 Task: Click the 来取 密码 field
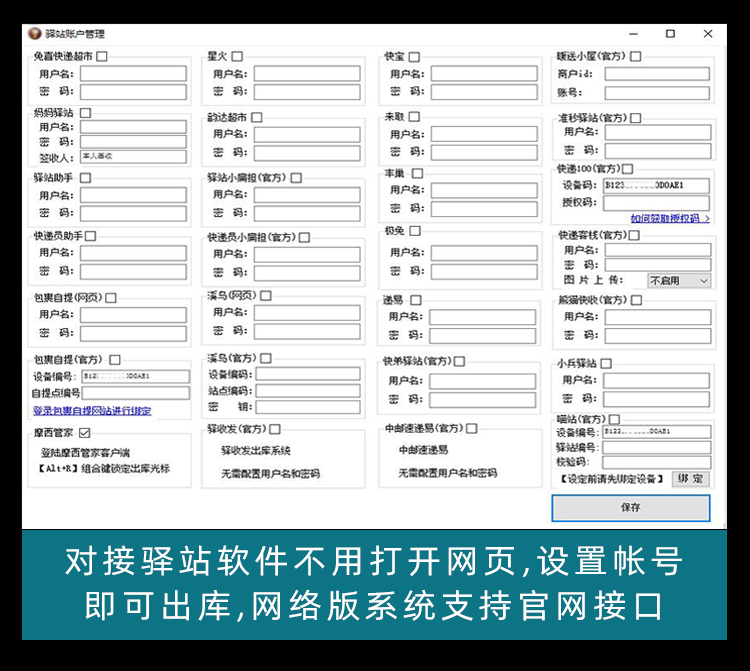pos(484,152)
